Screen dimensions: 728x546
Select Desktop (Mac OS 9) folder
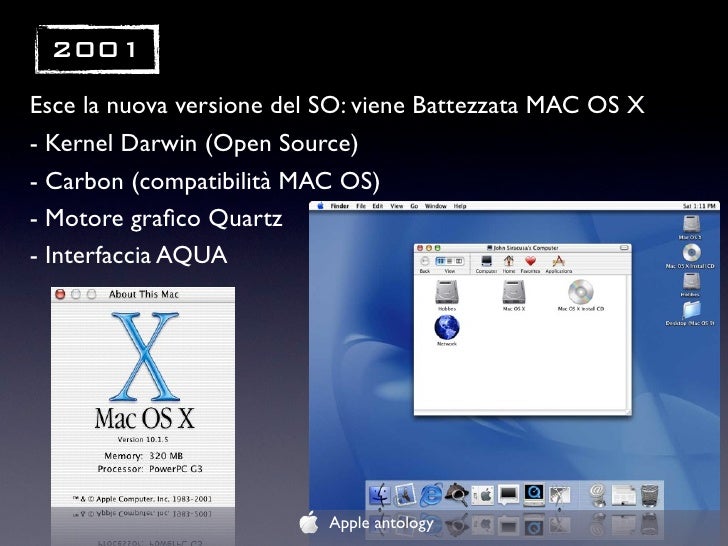pyautogui.click(x=690, y=313)
